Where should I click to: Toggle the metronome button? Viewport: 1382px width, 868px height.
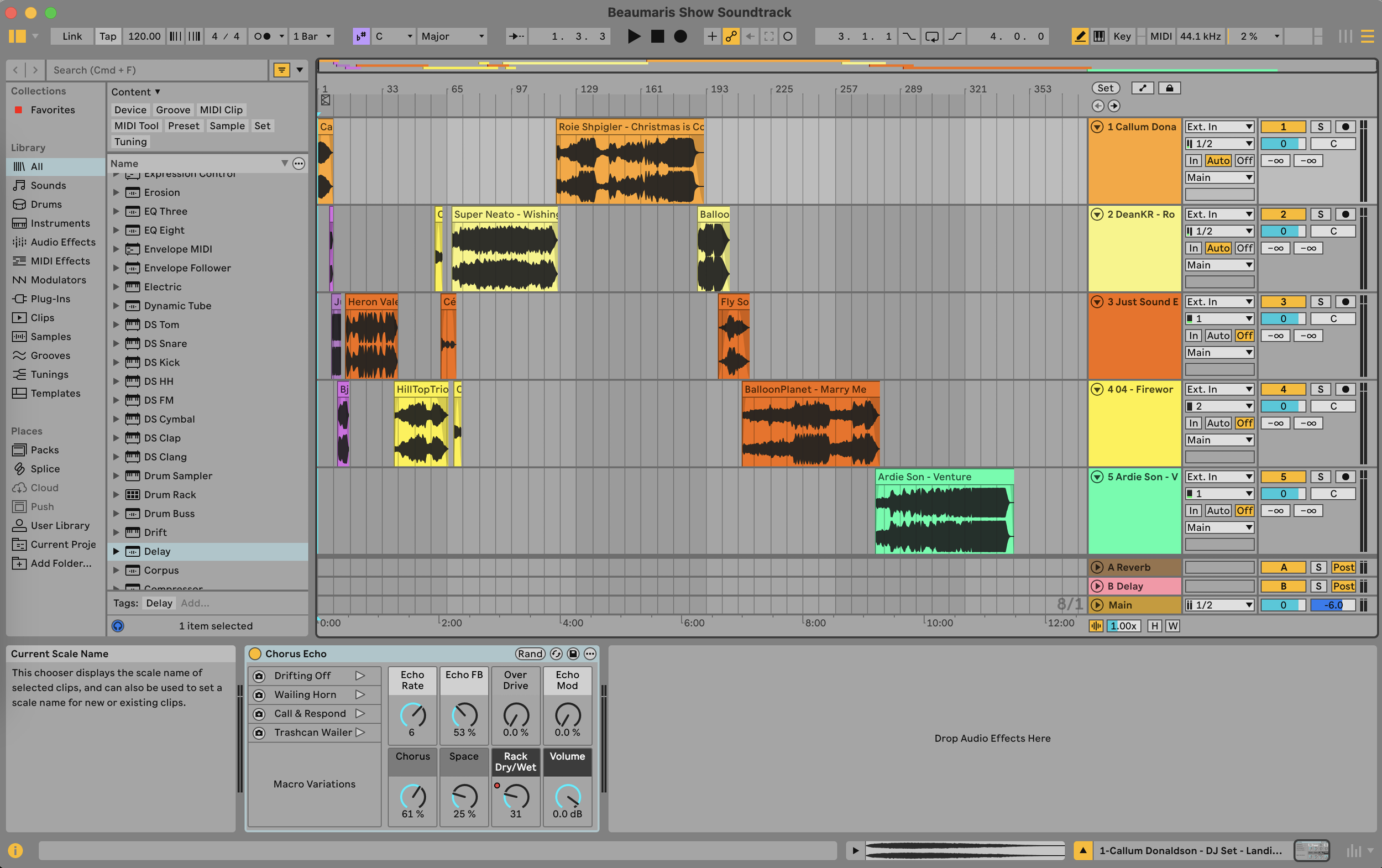[262, 36]
